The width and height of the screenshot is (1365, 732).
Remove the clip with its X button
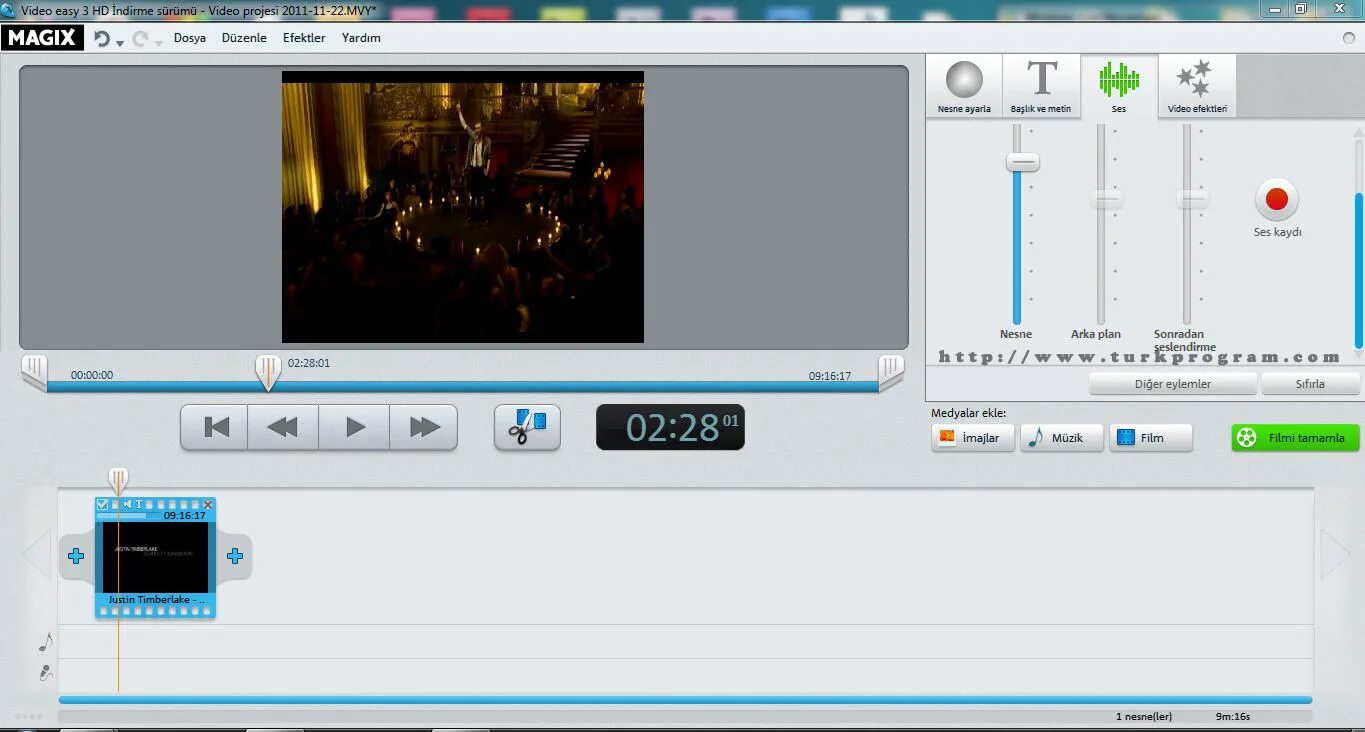coord(208,504)
